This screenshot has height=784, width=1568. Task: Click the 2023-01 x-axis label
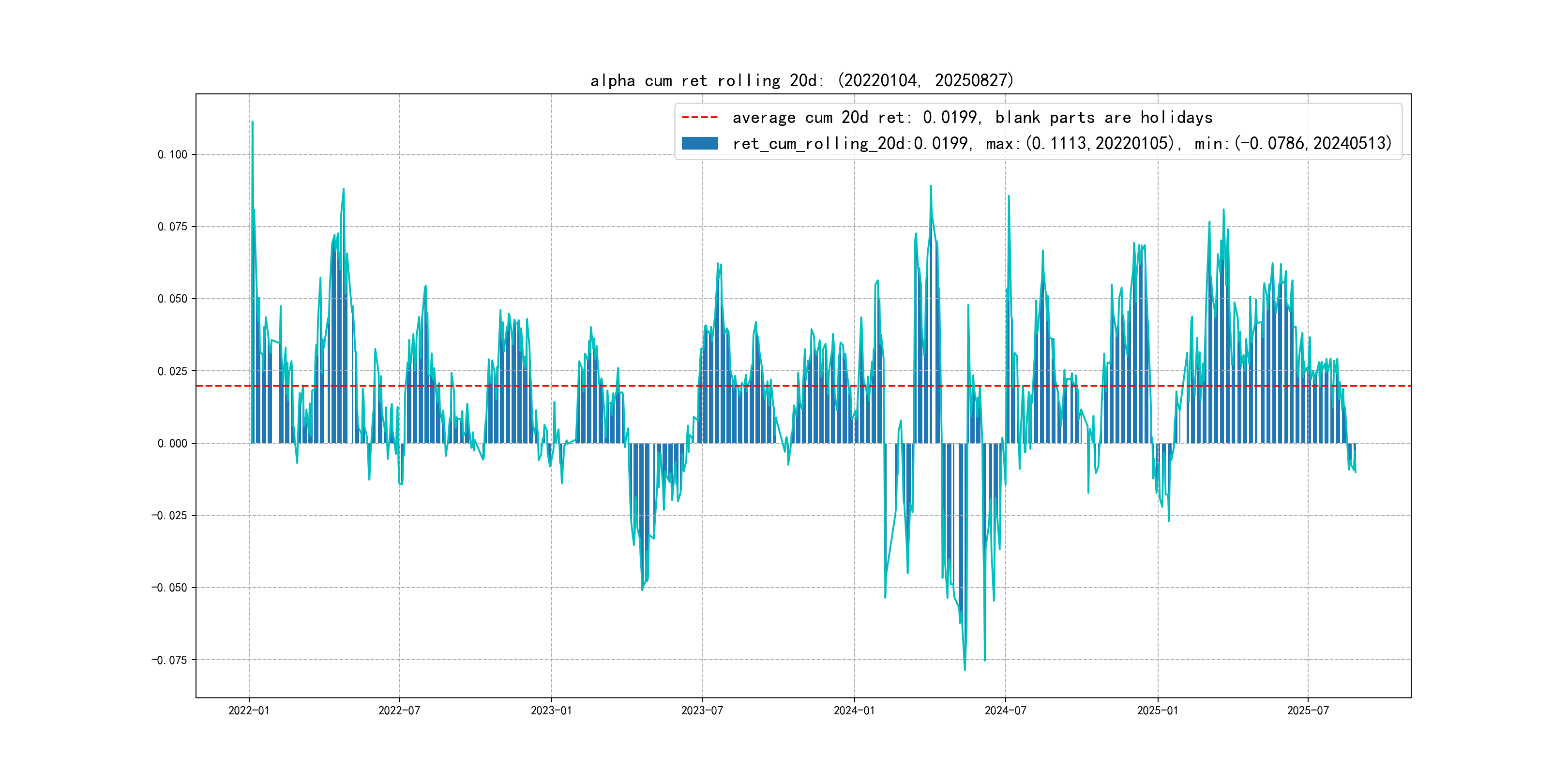pyautogui.click(x=551, y=710)
